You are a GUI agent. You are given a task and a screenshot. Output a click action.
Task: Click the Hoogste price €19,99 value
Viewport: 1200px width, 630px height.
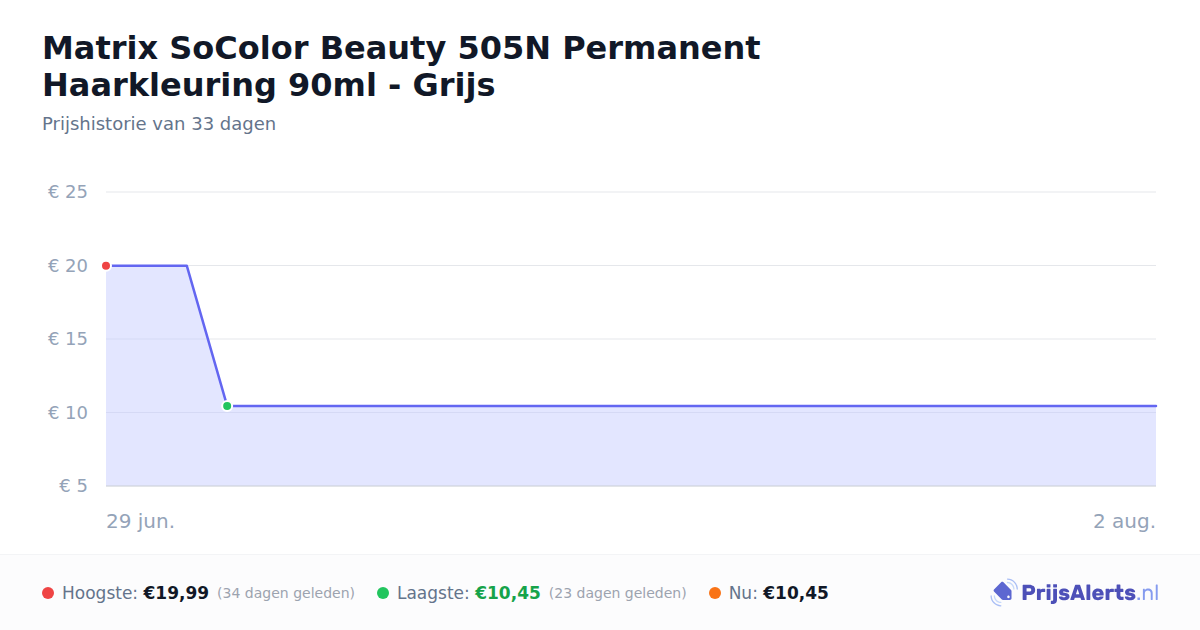(176, 593)
